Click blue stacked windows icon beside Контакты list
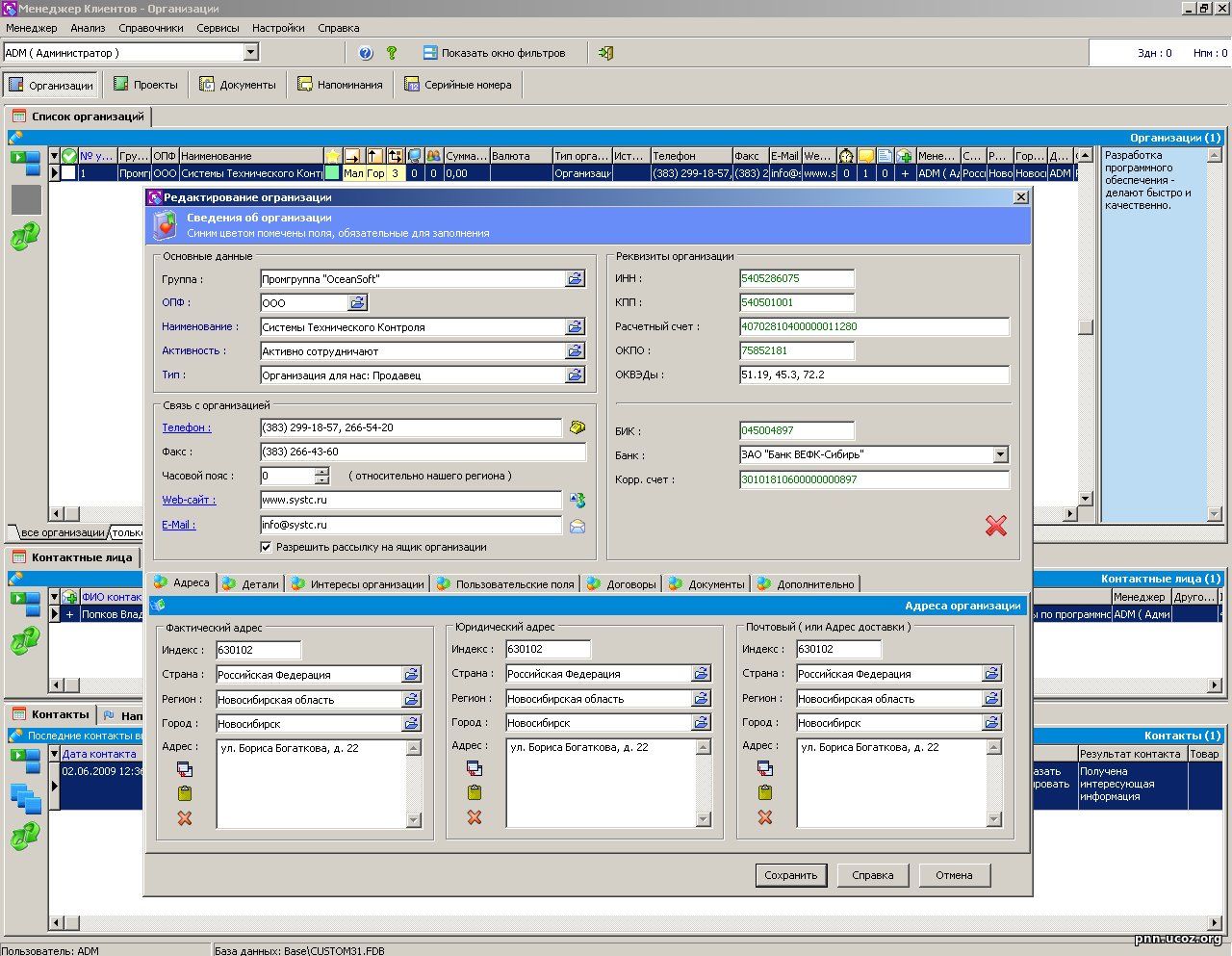 tap(25, 798)
